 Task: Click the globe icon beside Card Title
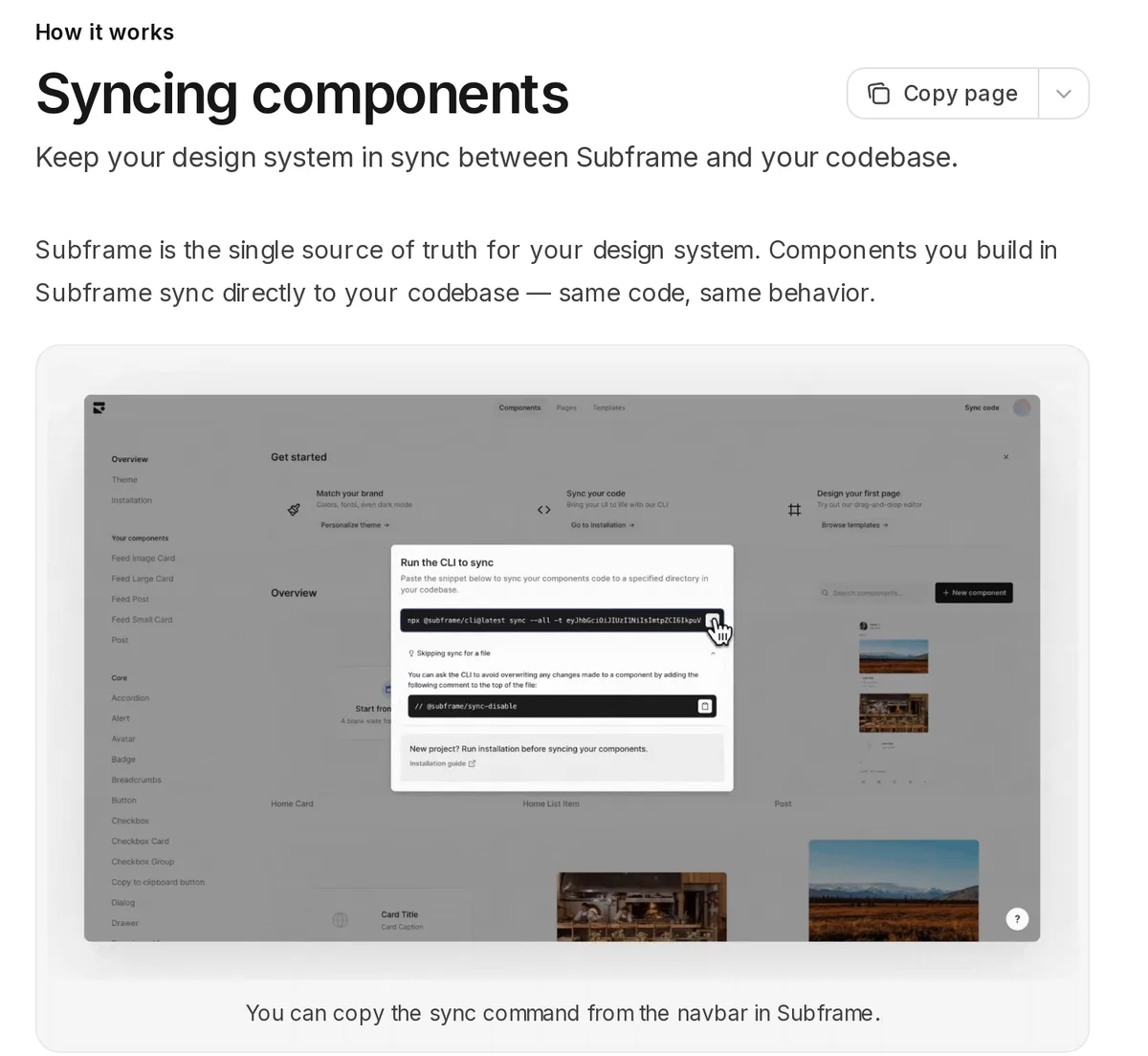(340, 920)
